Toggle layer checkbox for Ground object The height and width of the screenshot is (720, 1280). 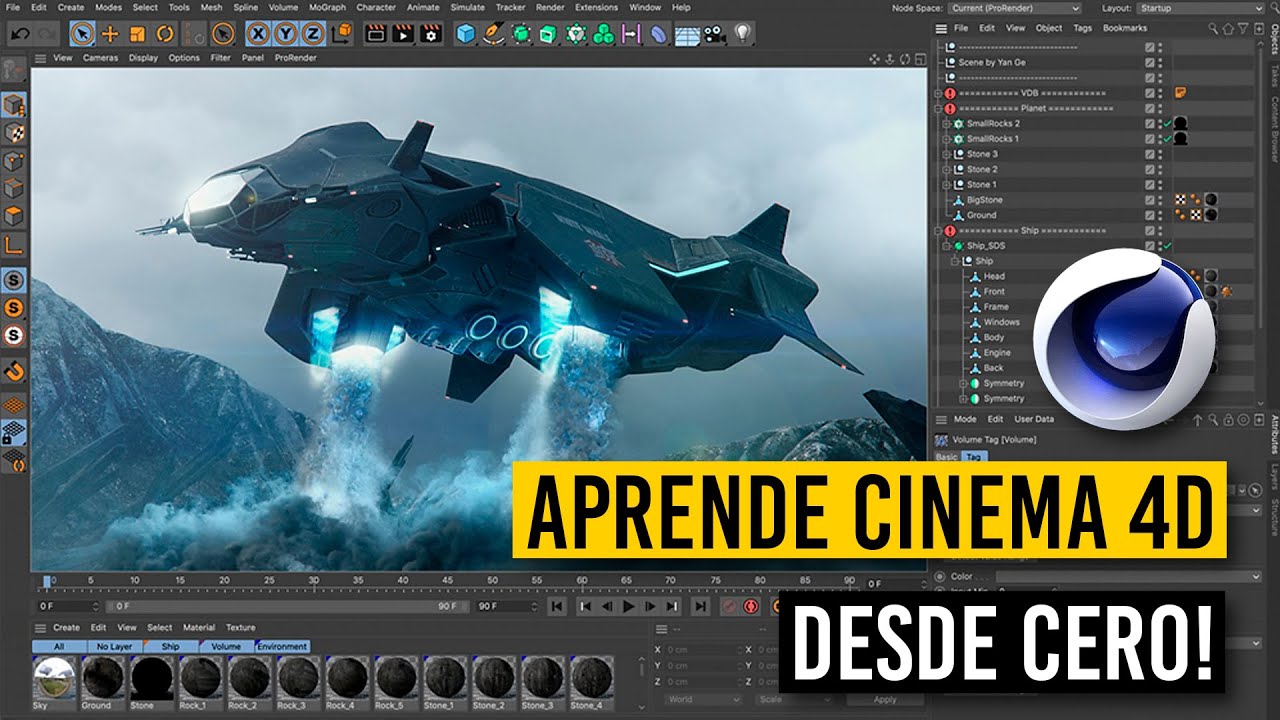[x=1150, y=215]
